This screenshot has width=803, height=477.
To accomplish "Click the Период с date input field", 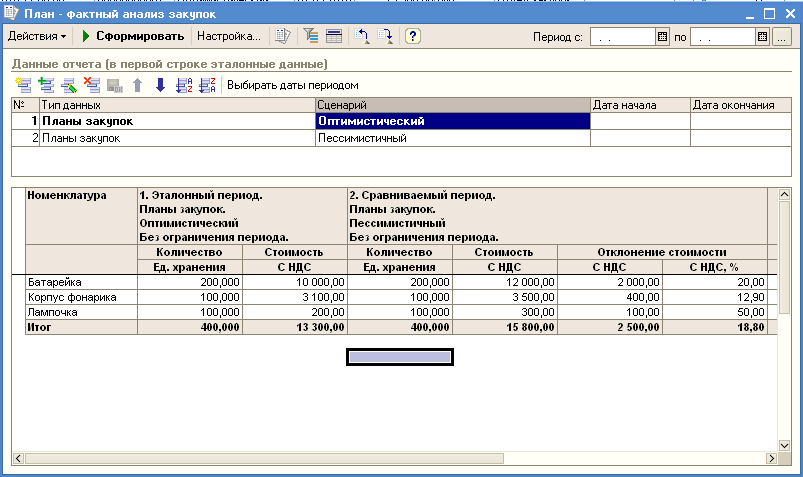I will (x=622, y=37).
